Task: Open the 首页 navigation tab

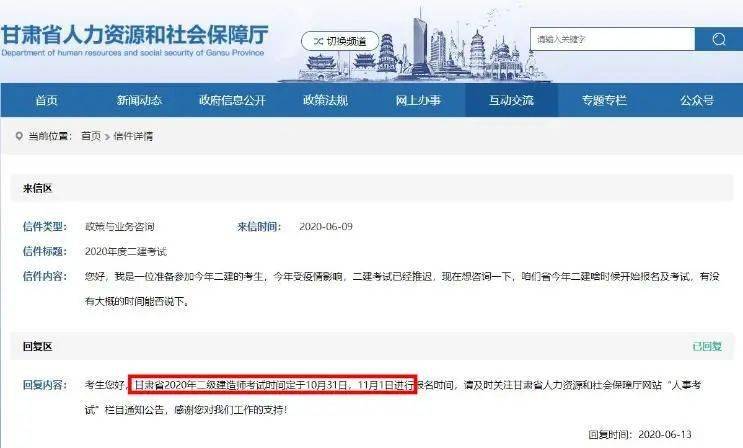Action: coord(46,100)
